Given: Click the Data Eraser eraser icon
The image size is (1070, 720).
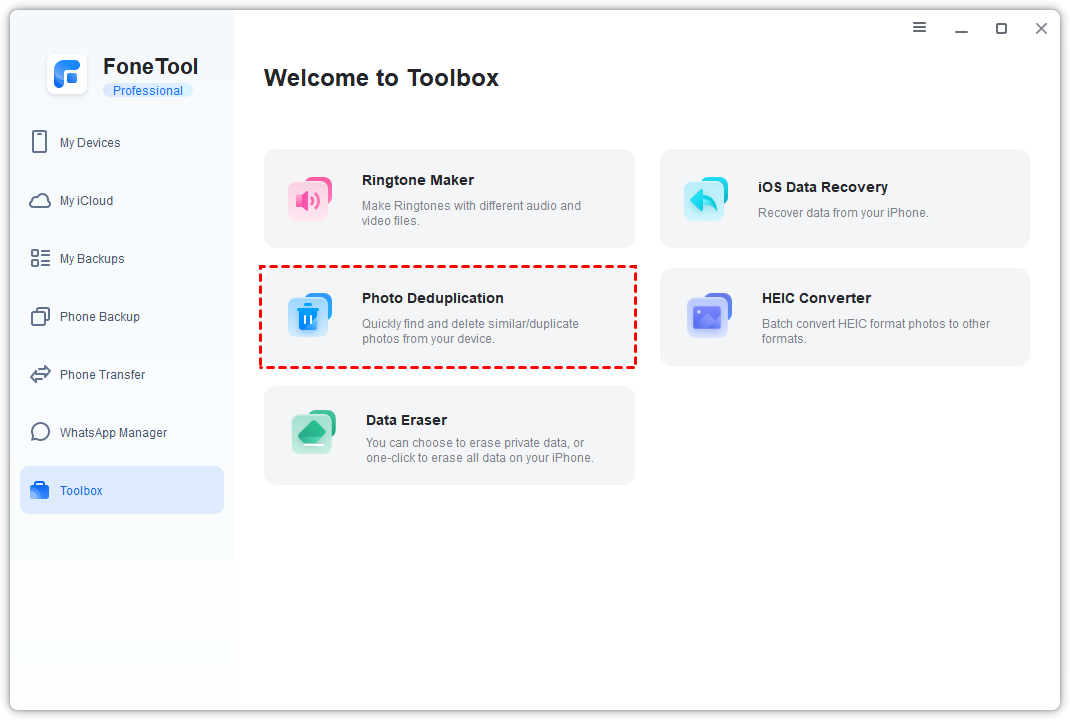Looking at the screenshot, I should (314, 432).
